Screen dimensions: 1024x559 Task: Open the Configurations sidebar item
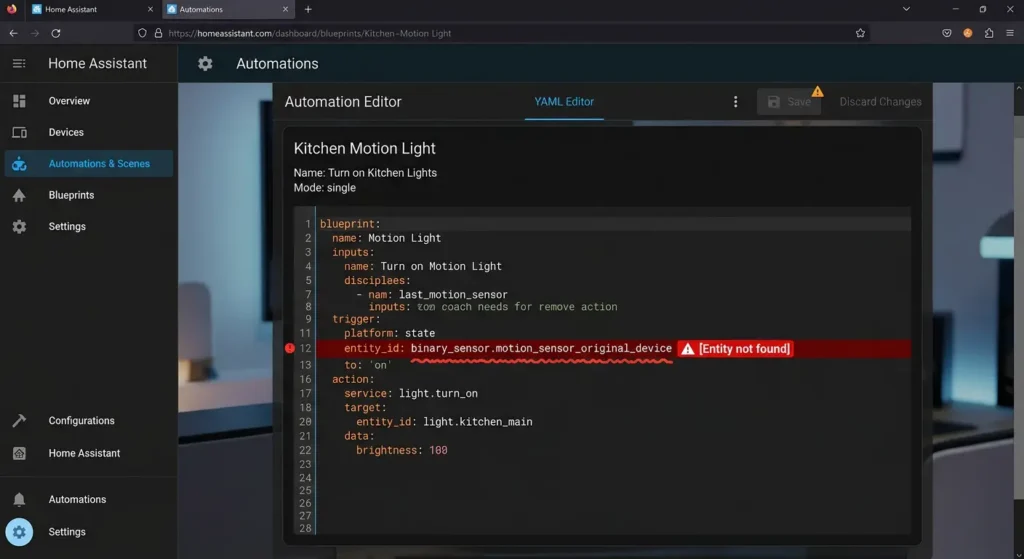pos(82,421)
